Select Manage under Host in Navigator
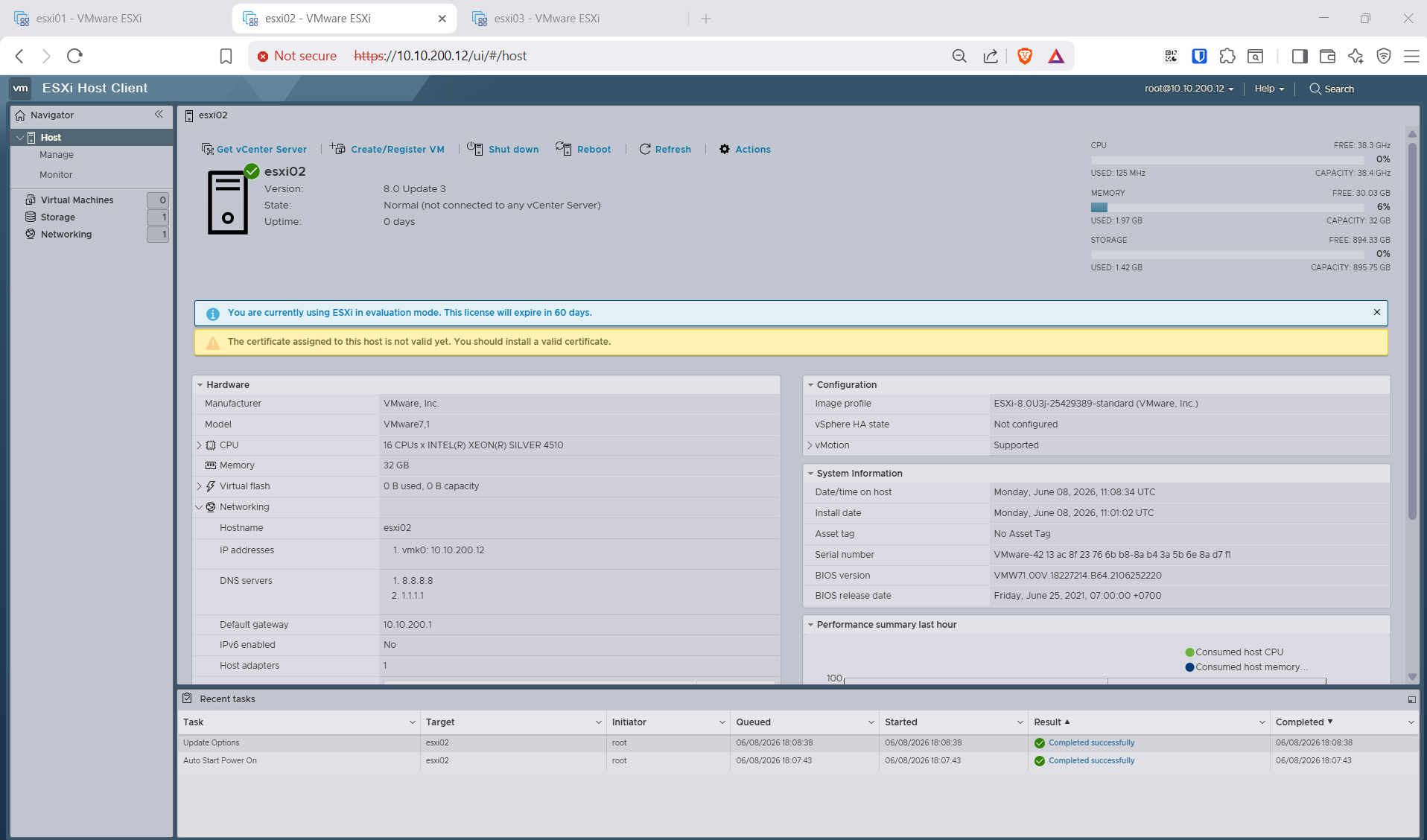1427x840 pixels. tap(57, 155)
